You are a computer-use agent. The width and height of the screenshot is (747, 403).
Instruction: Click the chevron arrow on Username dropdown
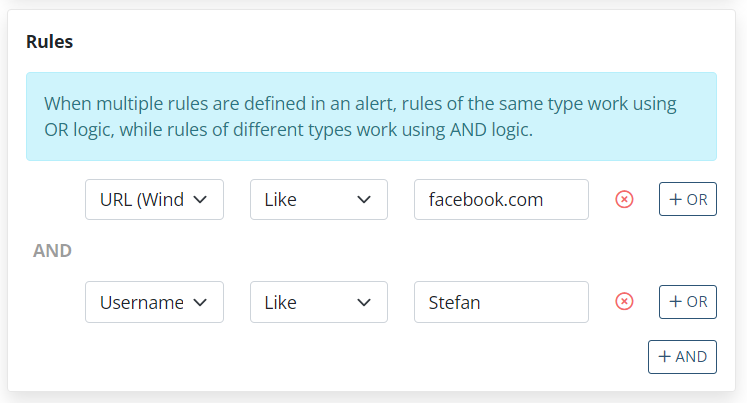200,302
